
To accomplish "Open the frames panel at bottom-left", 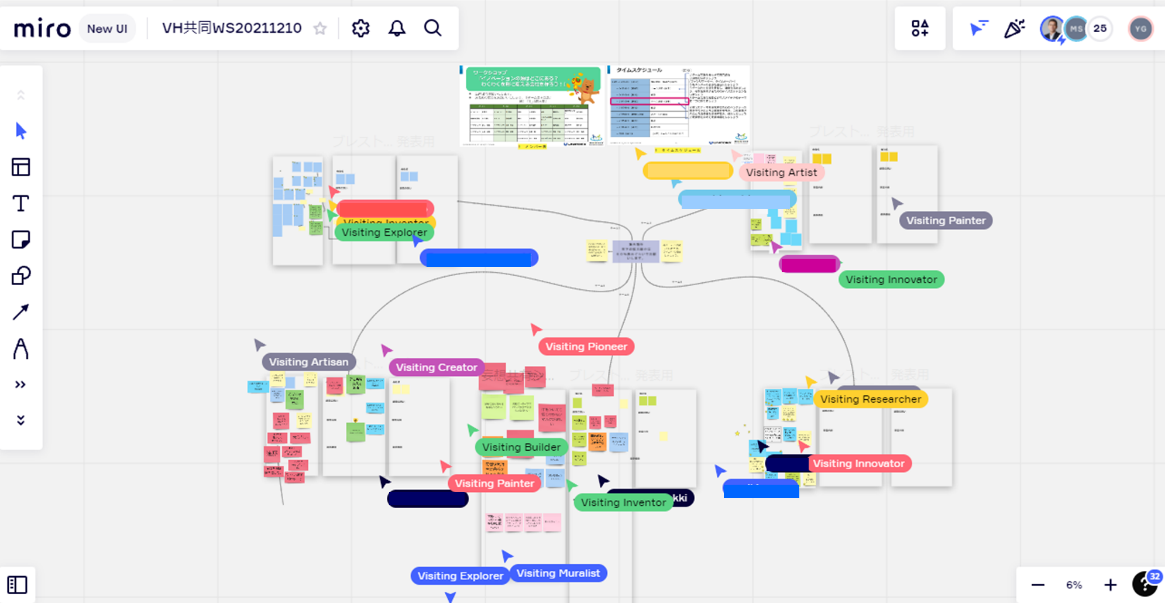I will click(18, 585).
